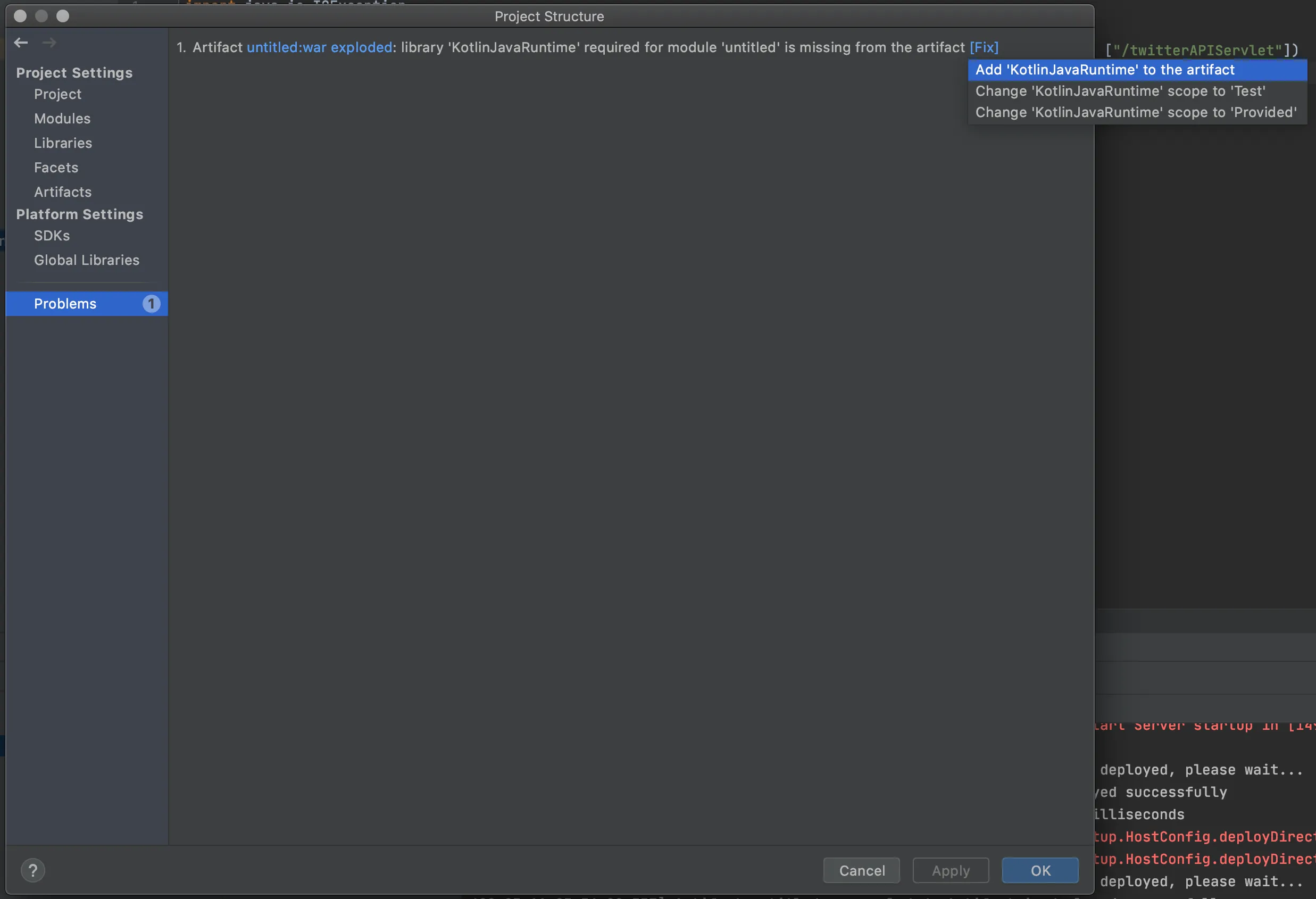Open SDKs under Platform Settings
Screen dimensions: 1316x899
pyautogui.click(x=52, y=236)
